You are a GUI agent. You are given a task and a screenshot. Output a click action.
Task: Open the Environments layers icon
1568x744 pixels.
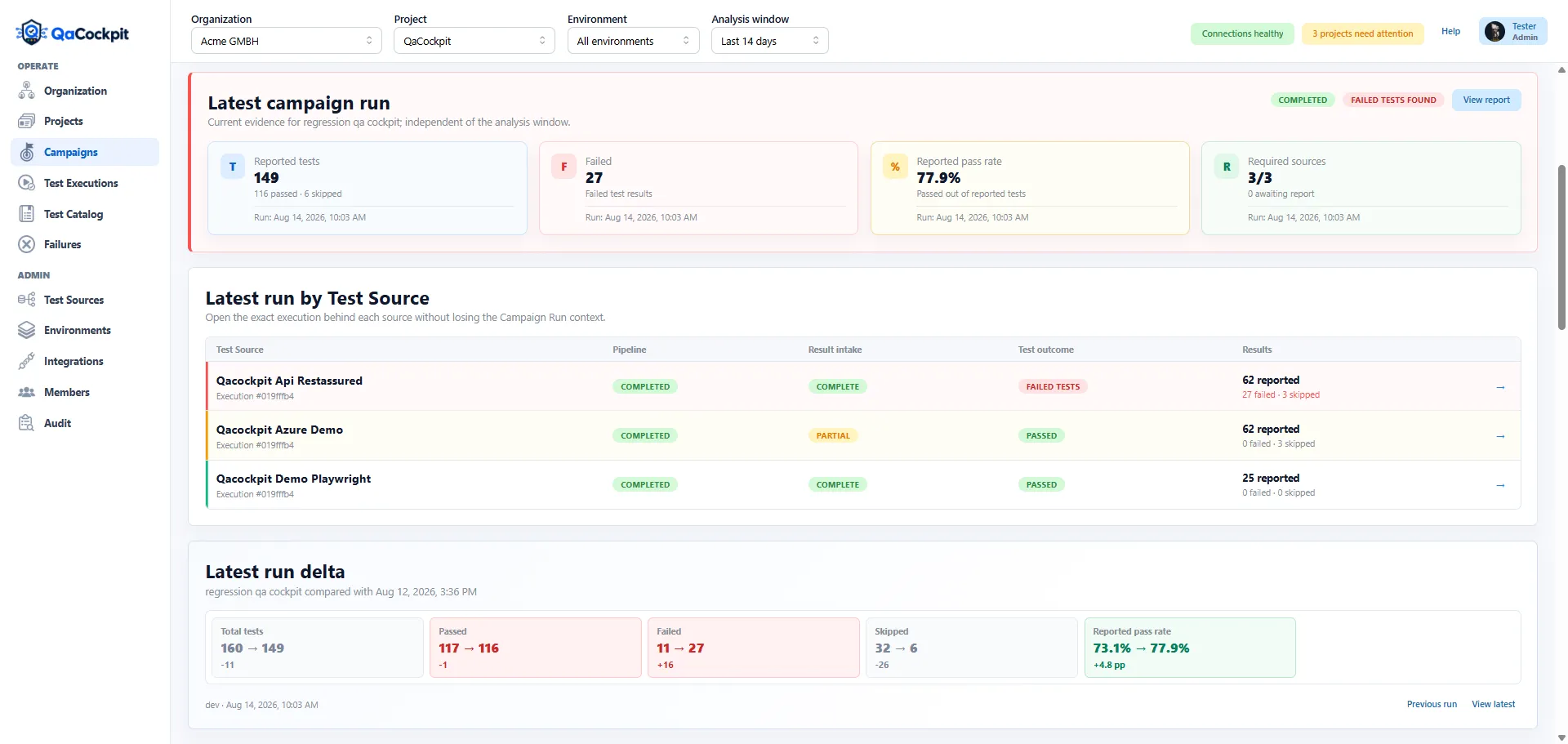27,330
